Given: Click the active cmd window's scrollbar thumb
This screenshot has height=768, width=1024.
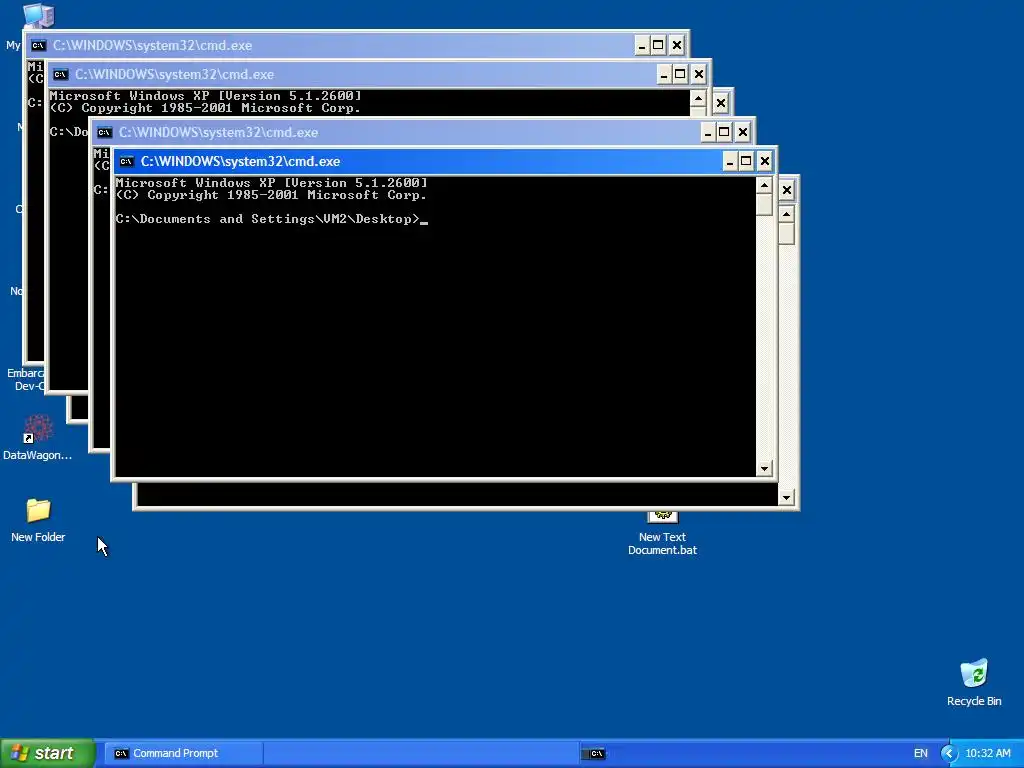Looking at the screenshot, I should click(764, 204).
